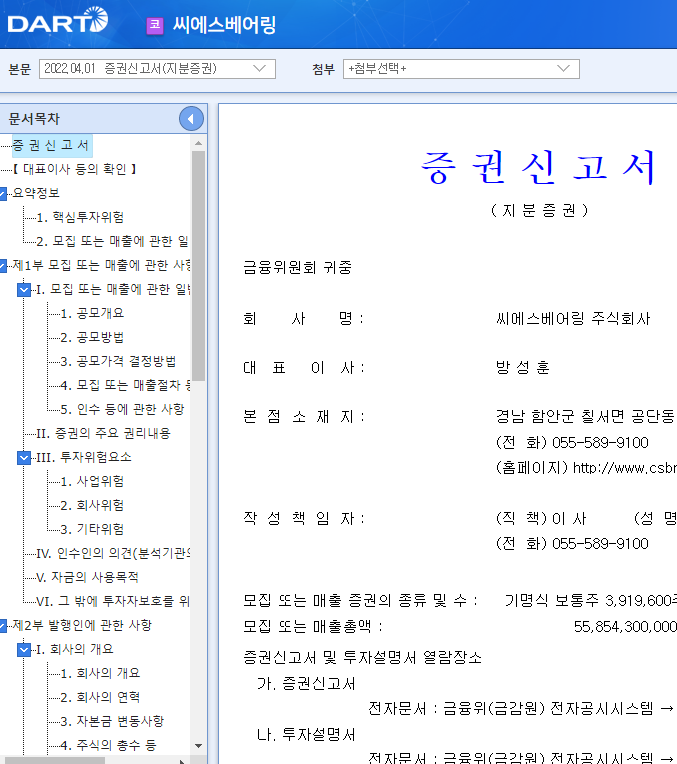Screen dimensions: 677x764
Task: Open II. 증권의 주요 권리내용
Action: (x=103, y=433)
